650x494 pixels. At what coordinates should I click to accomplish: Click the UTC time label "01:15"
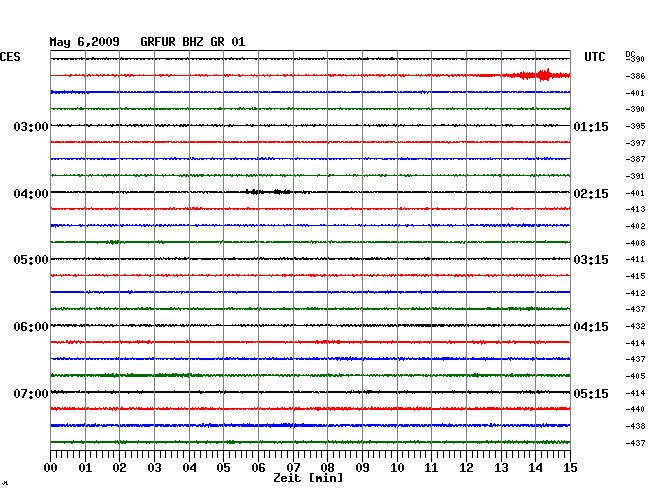(x=591, y=126)
